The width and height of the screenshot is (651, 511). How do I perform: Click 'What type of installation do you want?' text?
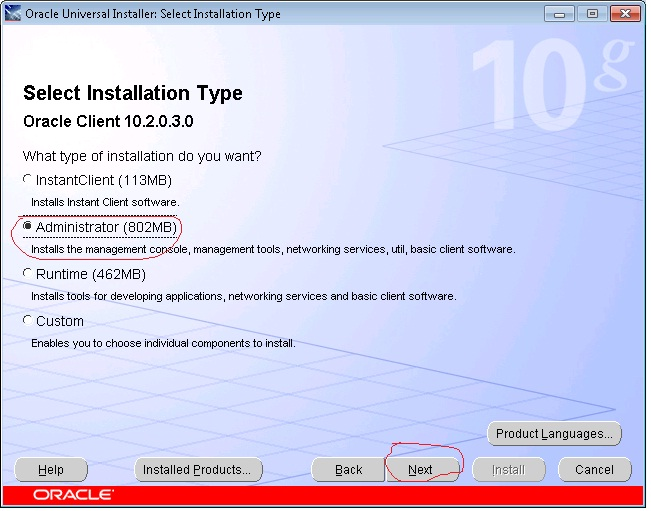[x=142, y=157]
